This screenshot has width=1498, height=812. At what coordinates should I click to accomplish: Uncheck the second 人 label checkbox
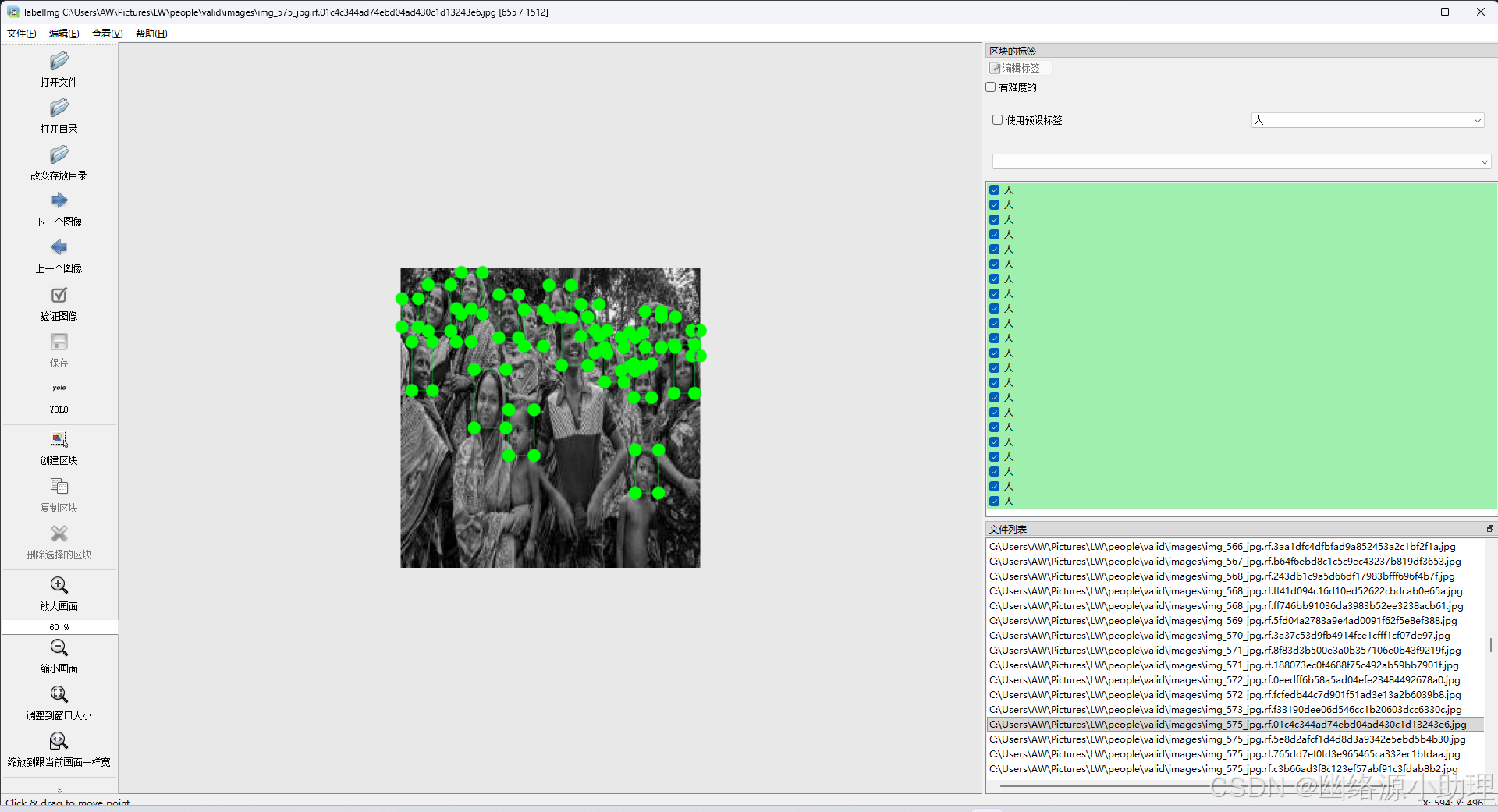click(995, 204)
